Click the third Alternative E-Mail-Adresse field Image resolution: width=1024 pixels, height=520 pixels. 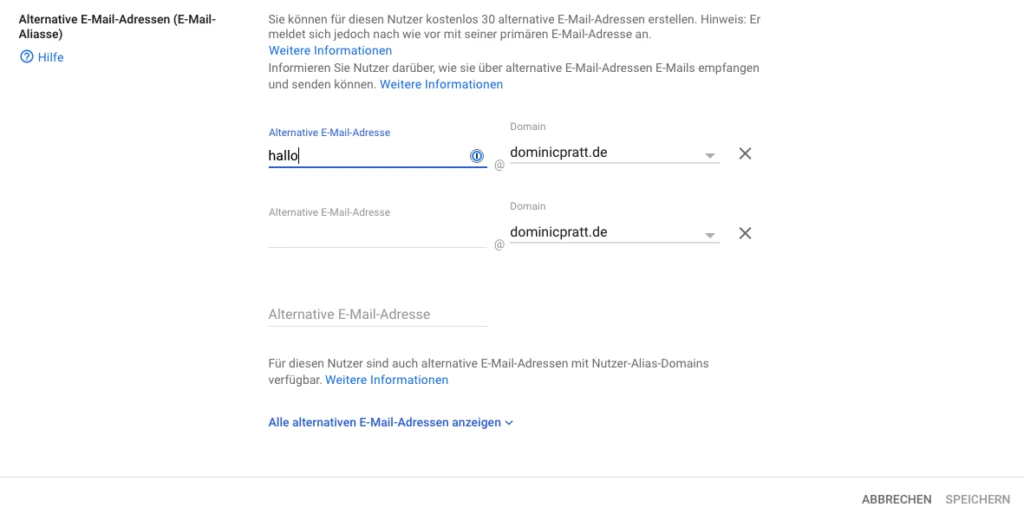click(377, 314)
